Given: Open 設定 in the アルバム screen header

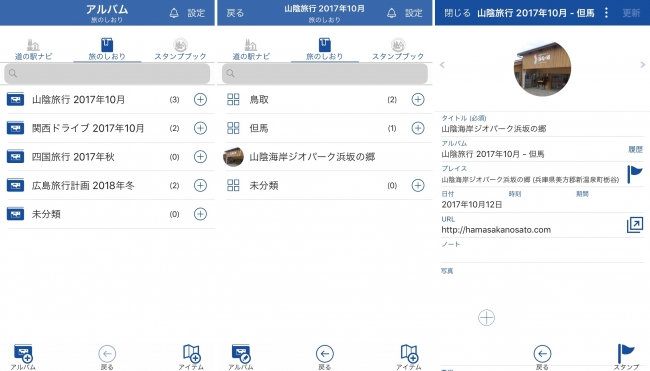Looking at the screenshot, I should 196,13.
